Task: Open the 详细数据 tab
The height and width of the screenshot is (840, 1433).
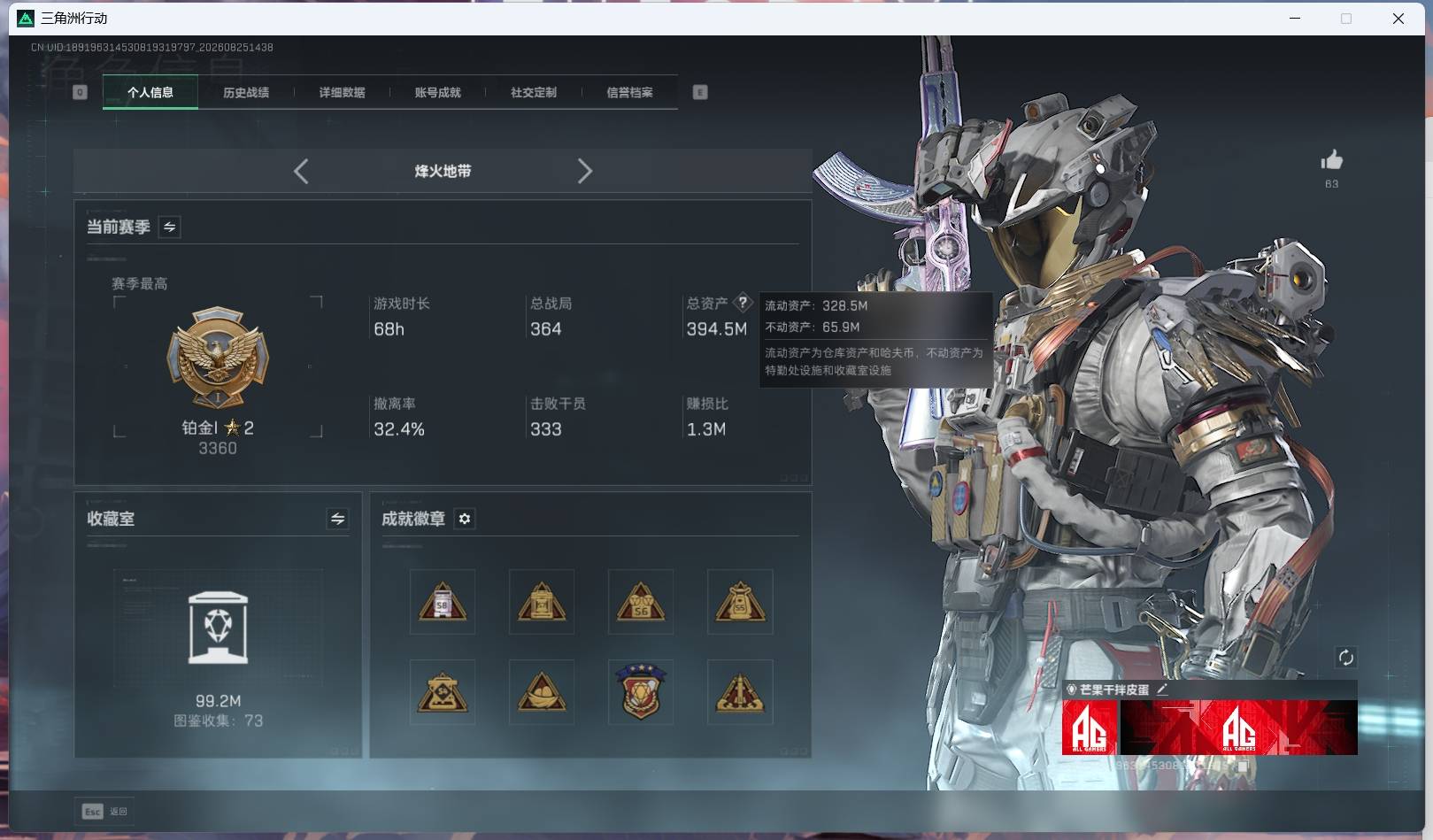Action: coord(342,92)
